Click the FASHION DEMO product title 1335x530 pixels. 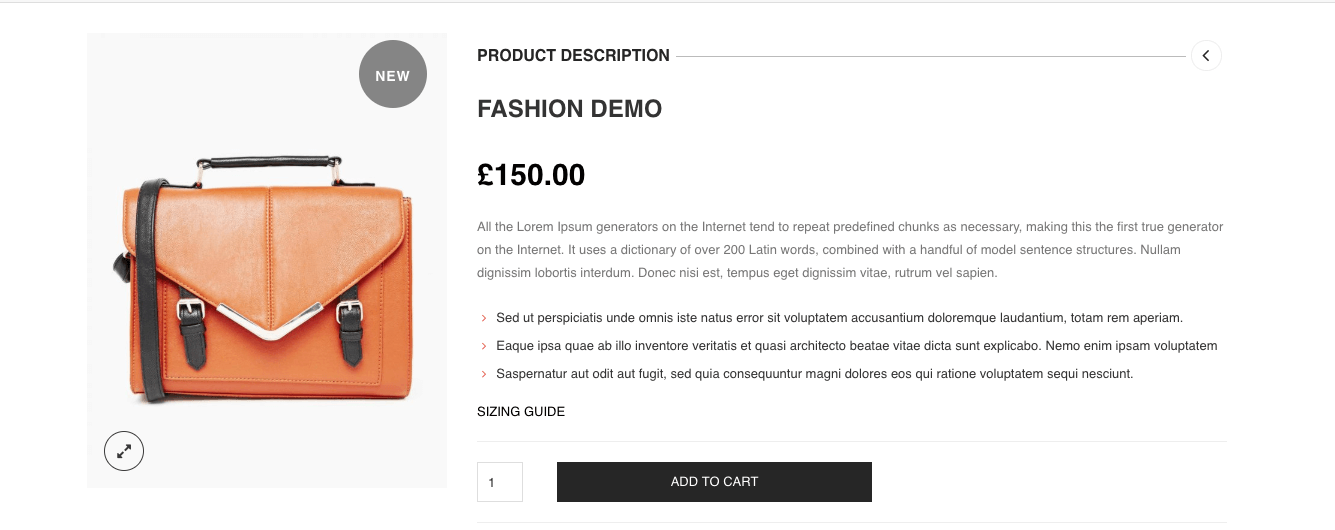(570, 109)
